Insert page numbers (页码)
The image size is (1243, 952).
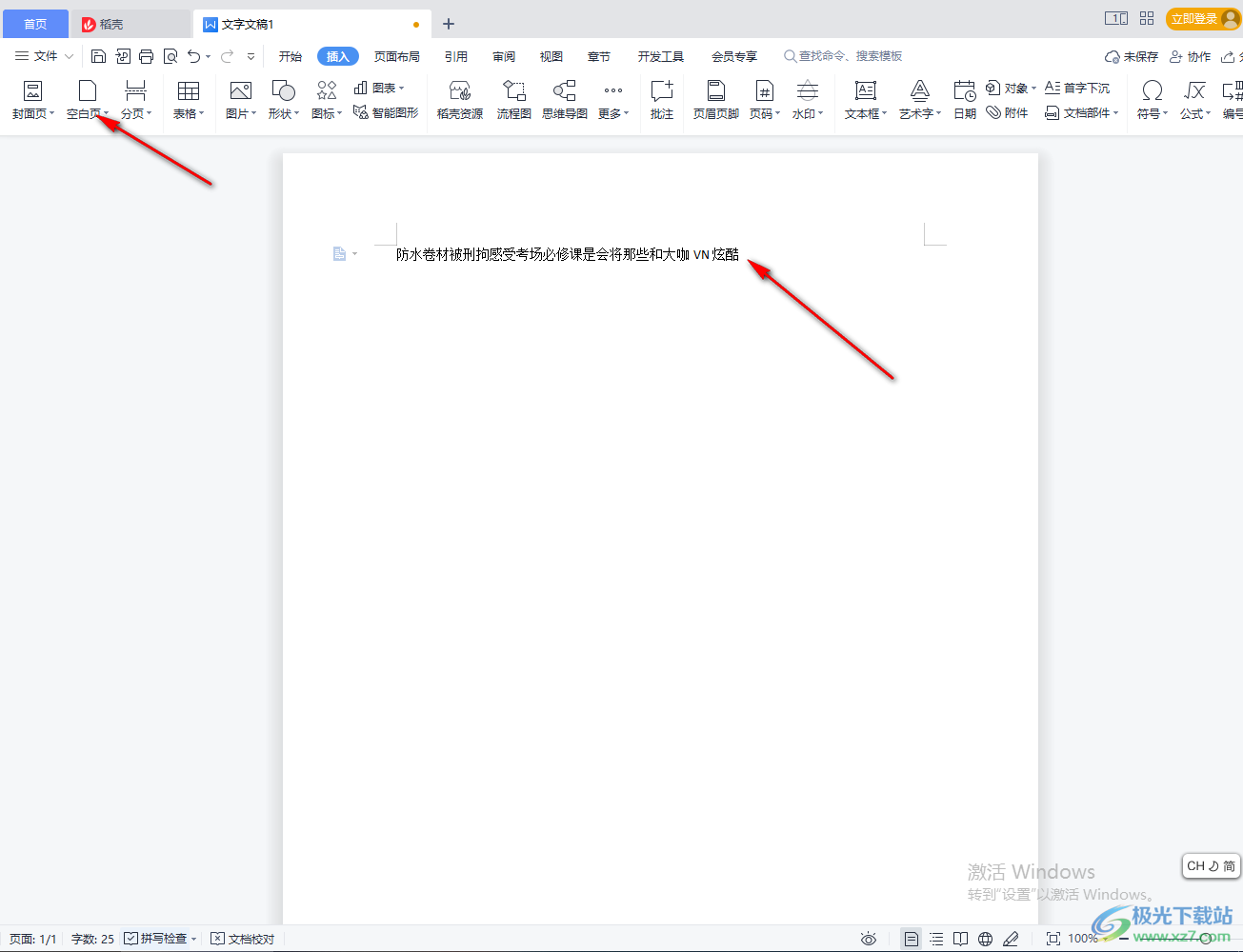coord(765,100)
